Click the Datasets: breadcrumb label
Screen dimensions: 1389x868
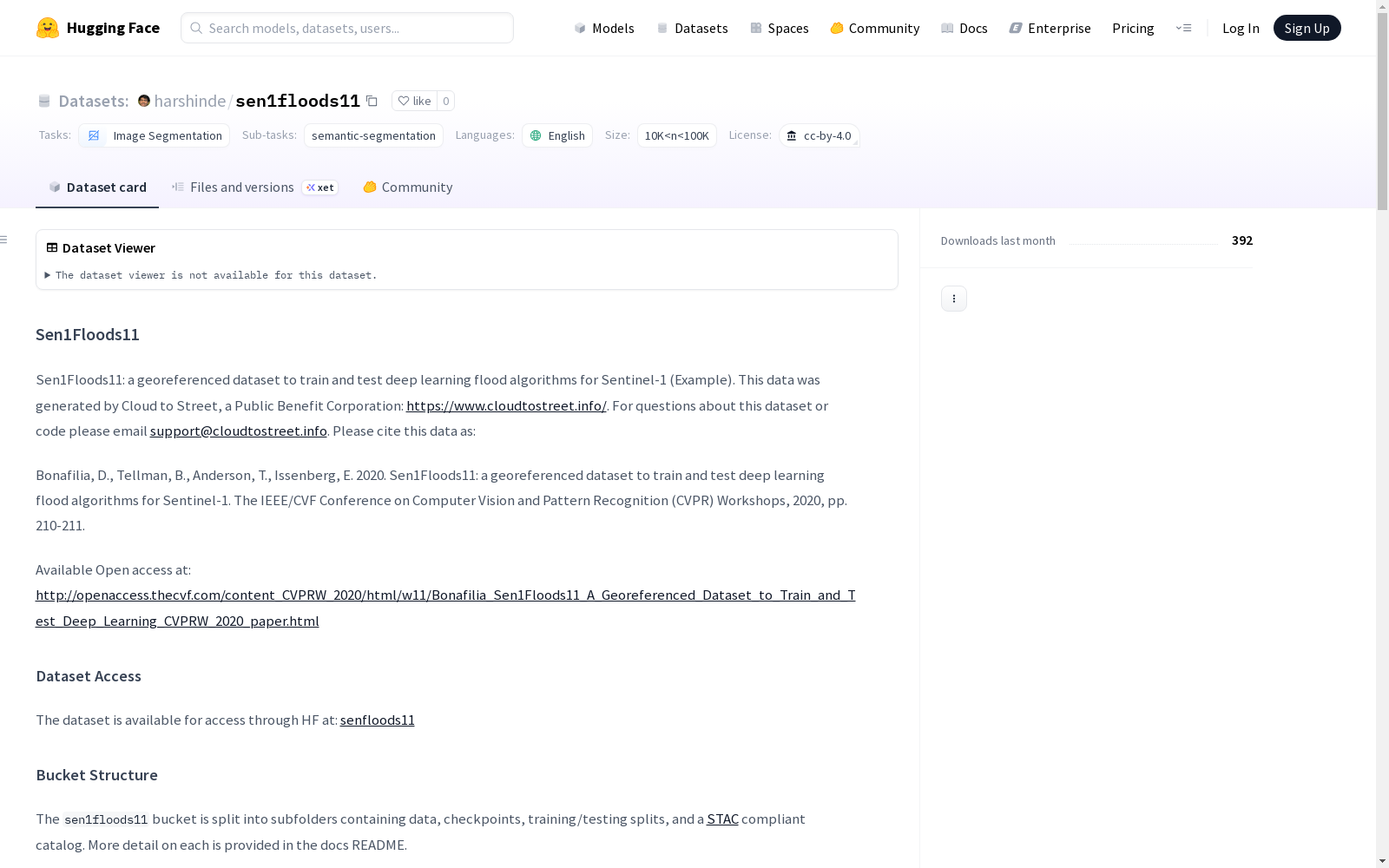[x=94, y=101]
